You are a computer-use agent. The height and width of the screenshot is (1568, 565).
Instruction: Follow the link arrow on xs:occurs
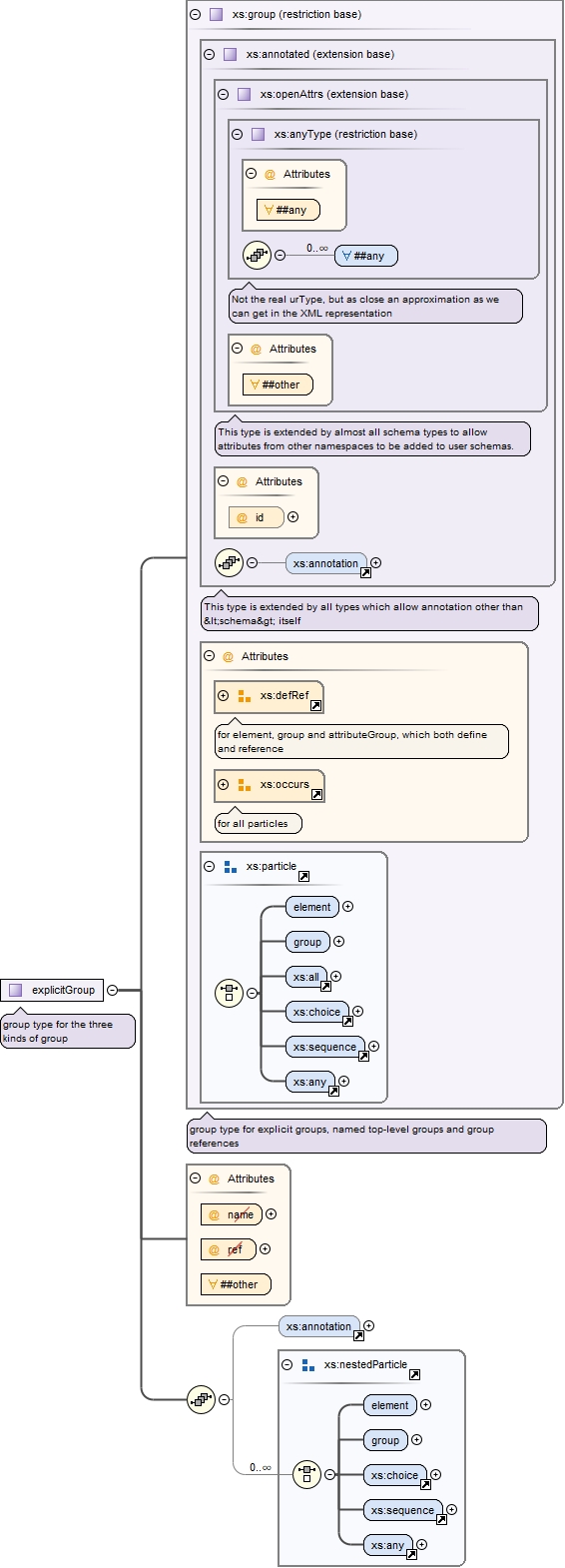[x=316, y=794]
